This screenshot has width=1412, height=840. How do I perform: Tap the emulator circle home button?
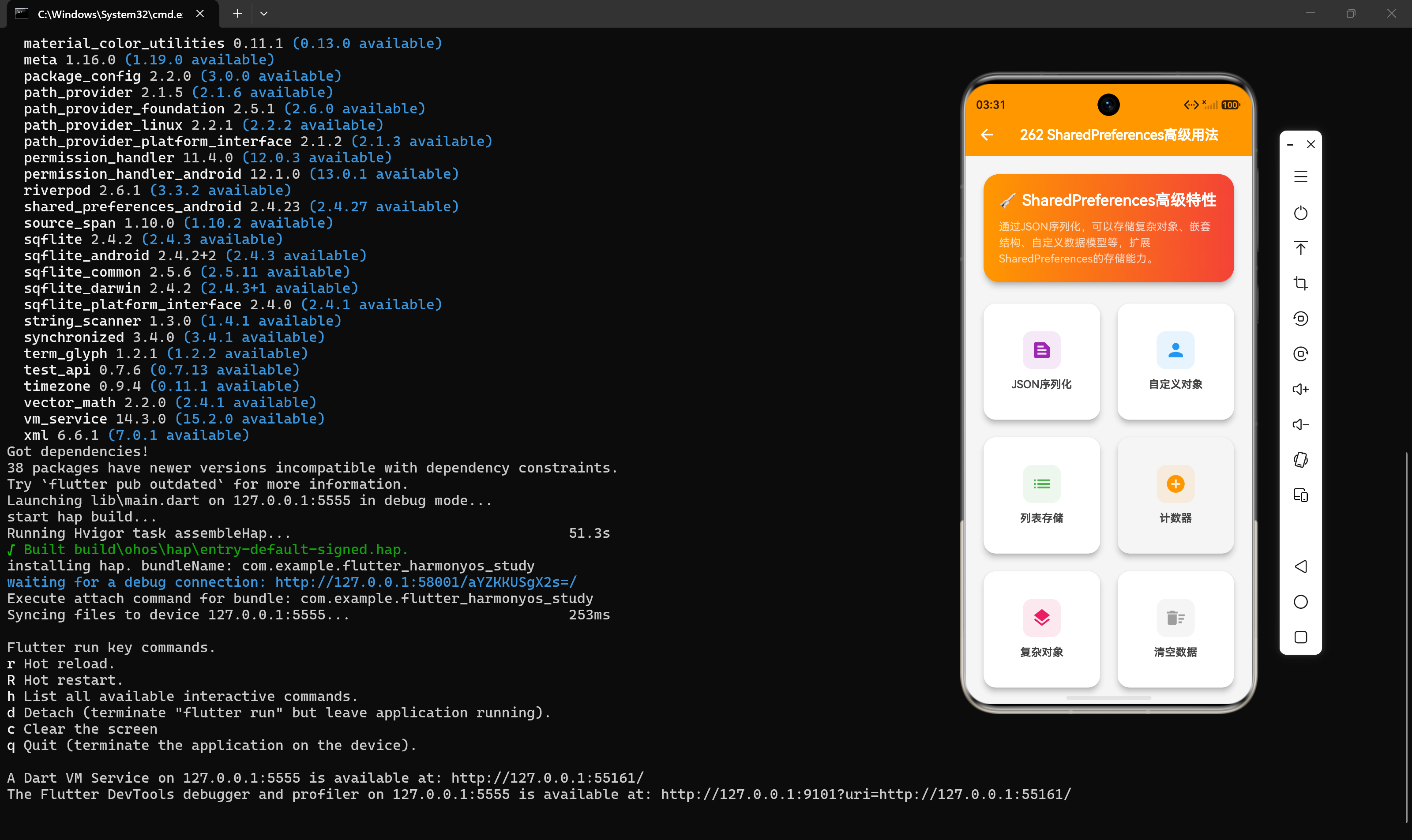(x=1300, y=602)
